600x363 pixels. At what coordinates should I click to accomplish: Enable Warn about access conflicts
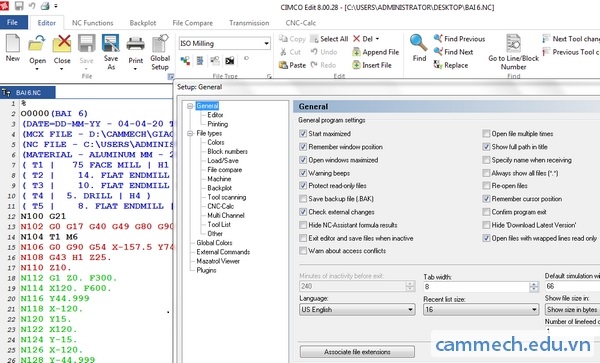click(303, 251)
